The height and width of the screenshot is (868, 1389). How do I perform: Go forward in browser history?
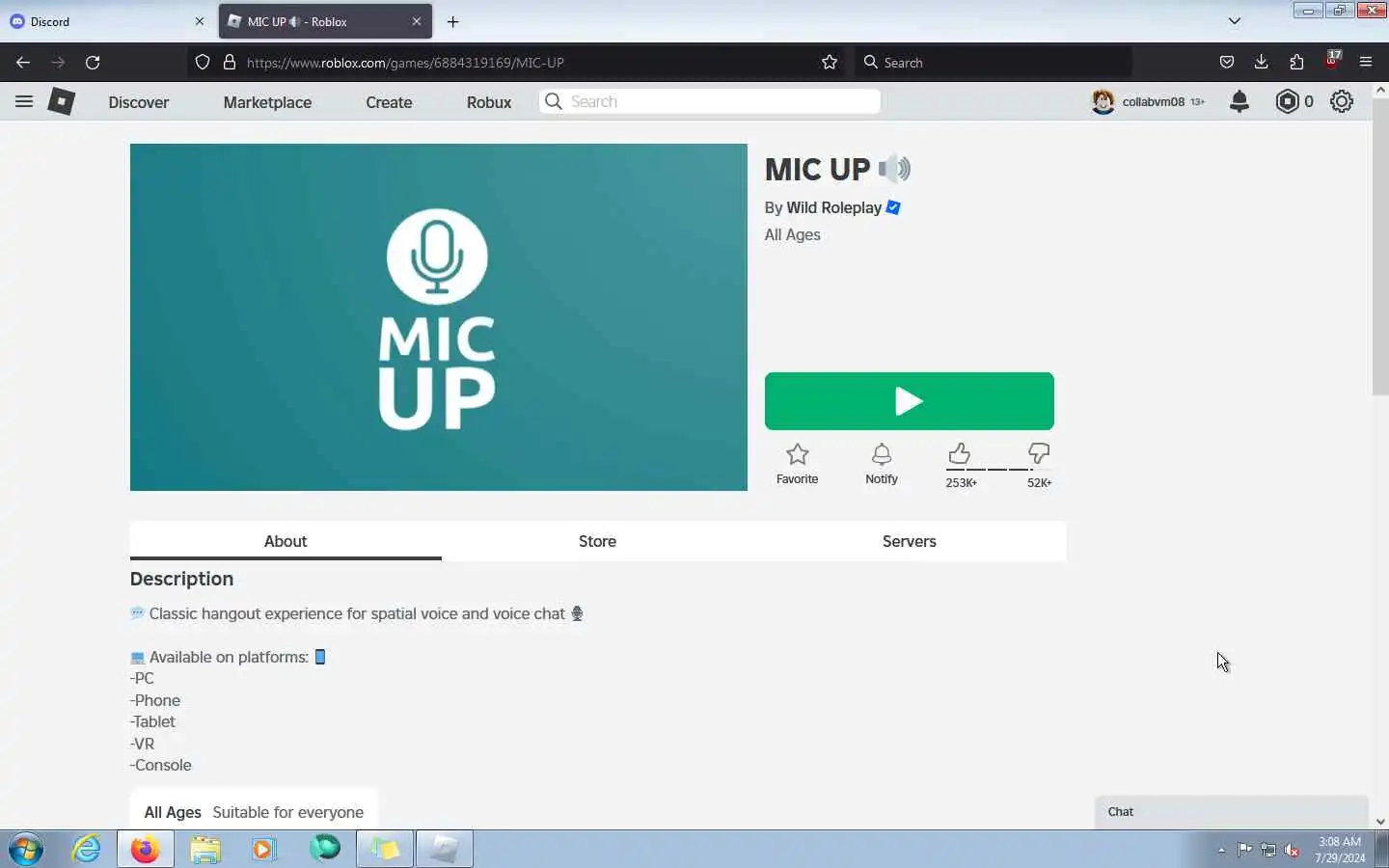pyautogui.click(x=58, y=62)
